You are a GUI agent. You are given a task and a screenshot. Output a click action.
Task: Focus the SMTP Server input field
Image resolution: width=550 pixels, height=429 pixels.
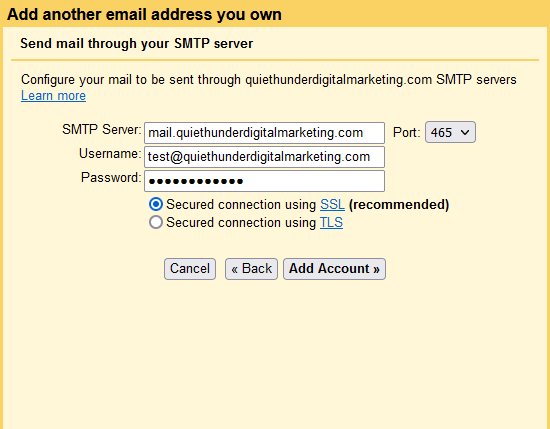264,133
